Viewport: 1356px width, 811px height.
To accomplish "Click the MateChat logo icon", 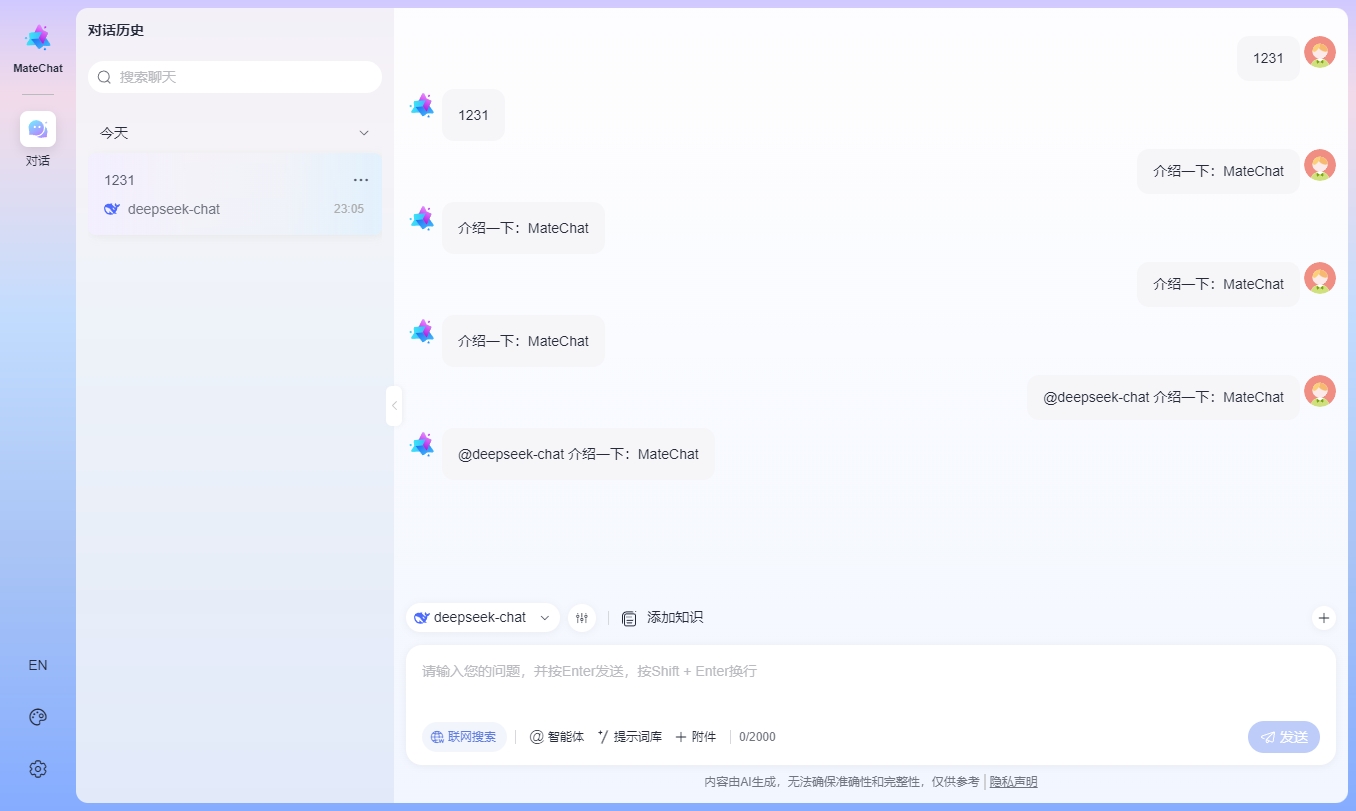I will [x=38, y=38].
